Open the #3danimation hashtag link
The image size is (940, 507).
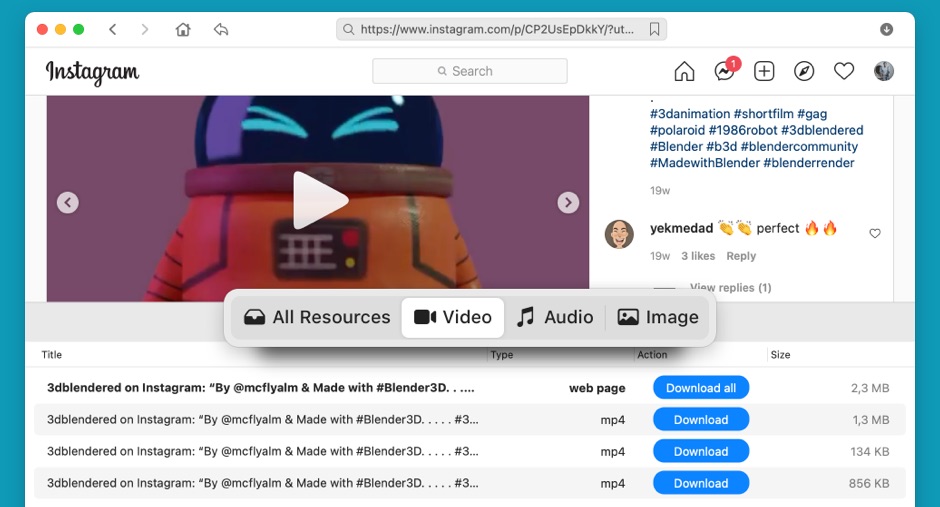click(x=690, y=114)
